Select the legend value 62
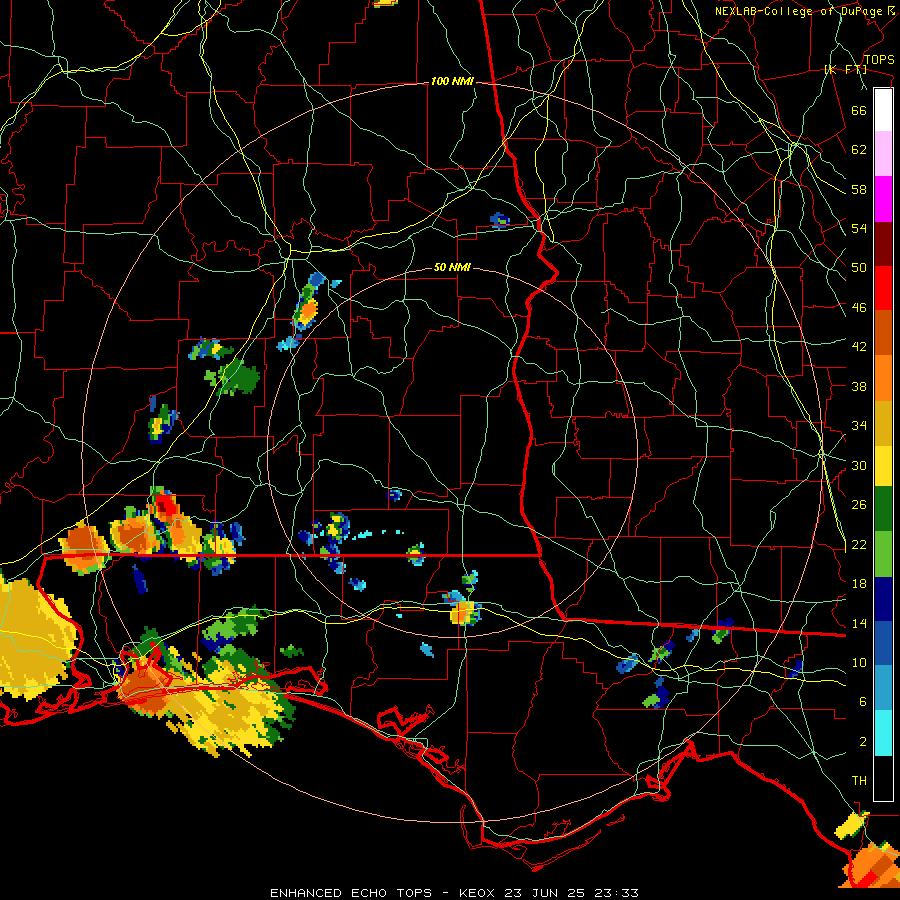The width and height of the screenshot is (900, 900). click(x=859, y=149)
